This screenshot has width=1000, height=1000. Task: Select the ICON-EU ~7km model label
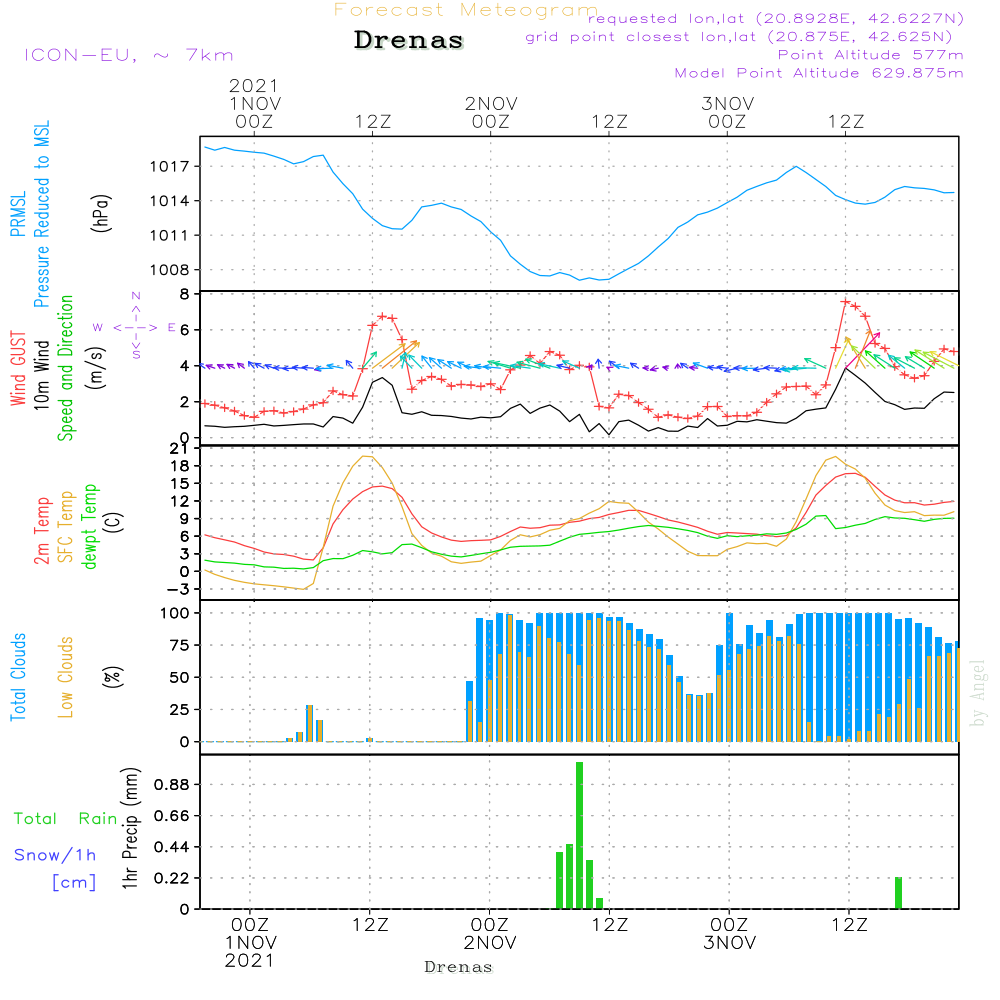click(128, 56)
